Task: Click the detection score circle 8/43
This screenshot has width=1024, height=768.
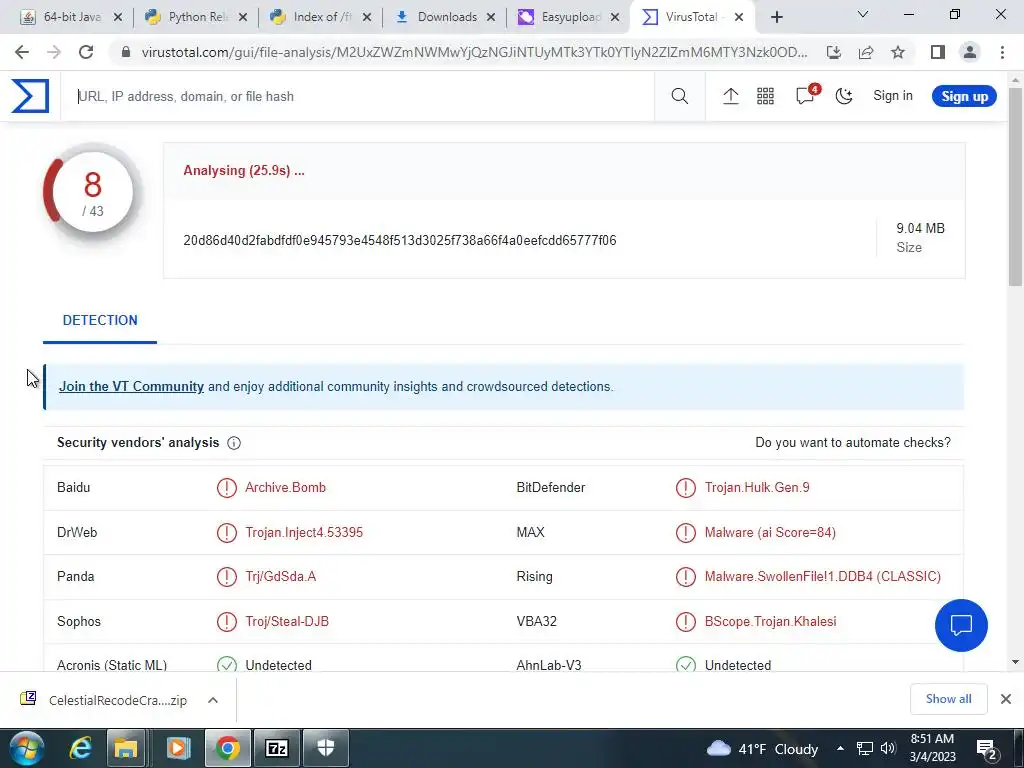Action: pyautogui.click(x=93, y=193)
